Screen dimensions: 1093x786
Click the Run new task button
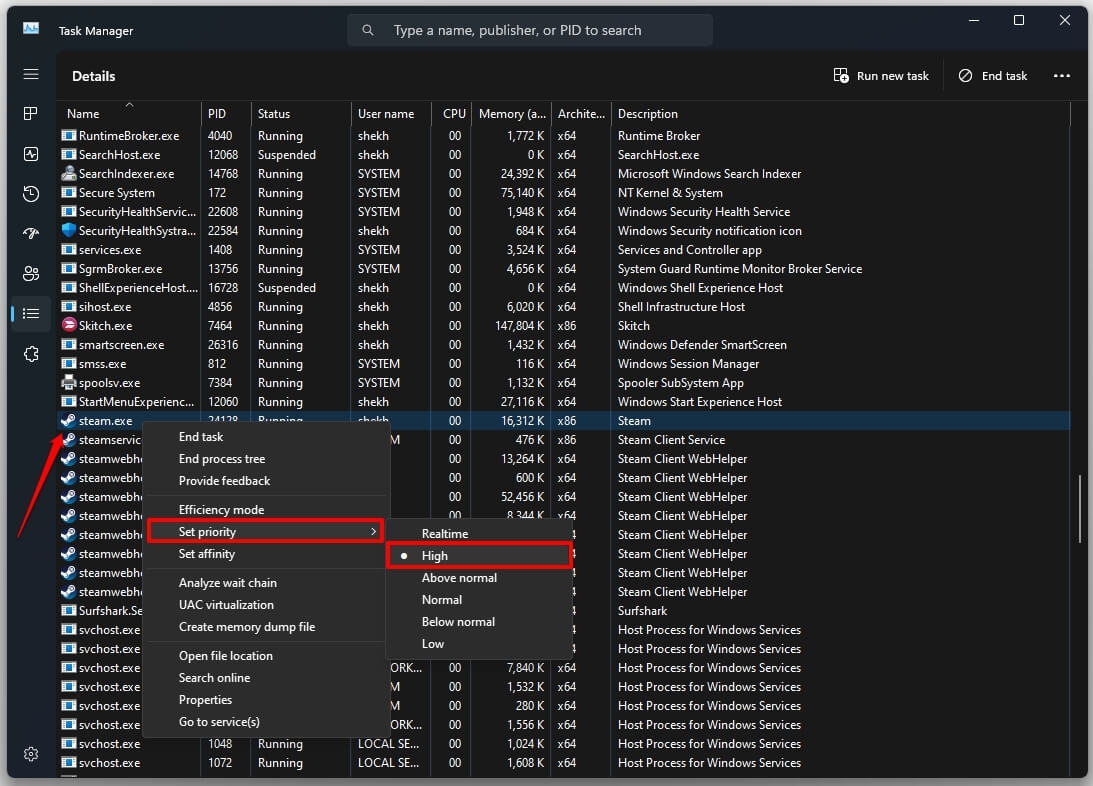[881, 76]
